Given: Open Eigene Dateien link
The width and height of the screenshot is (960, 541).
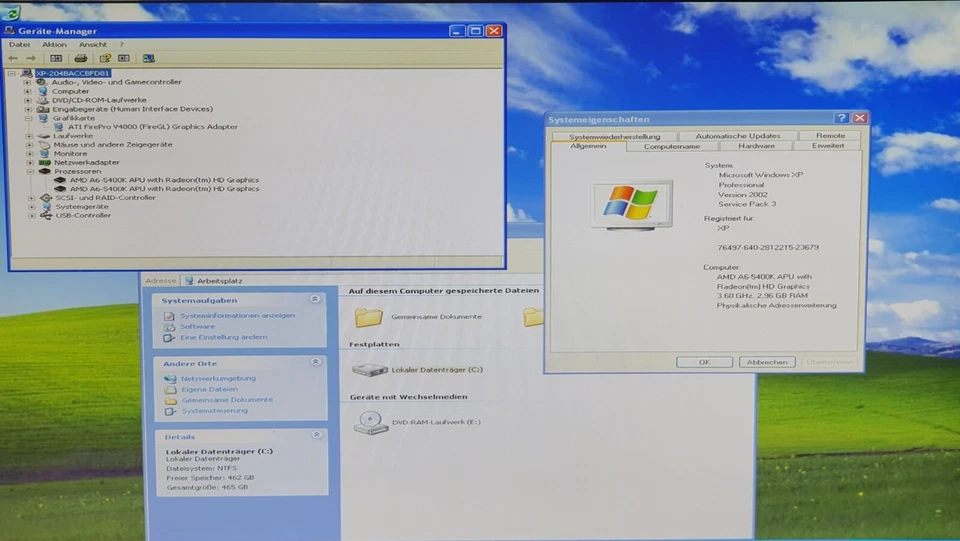Looking at the screenshot, I should (209, 389).
